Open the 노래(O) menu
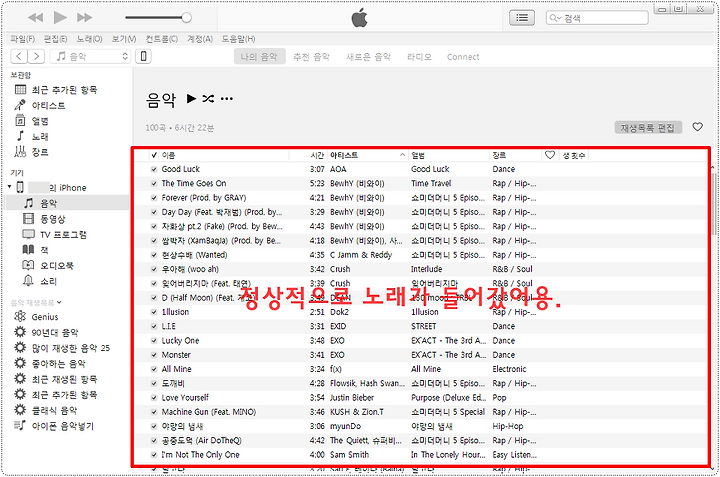Viewport: 720px width, 477px height. pyautogui.click(x=90, y=39)
